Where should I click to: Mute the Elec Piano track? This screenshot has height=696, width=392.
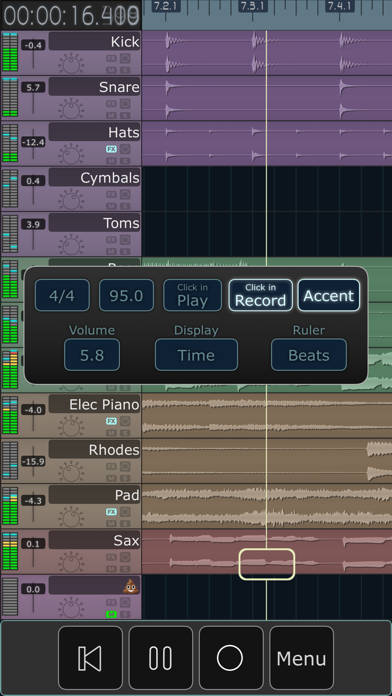[x=111, y=433]
